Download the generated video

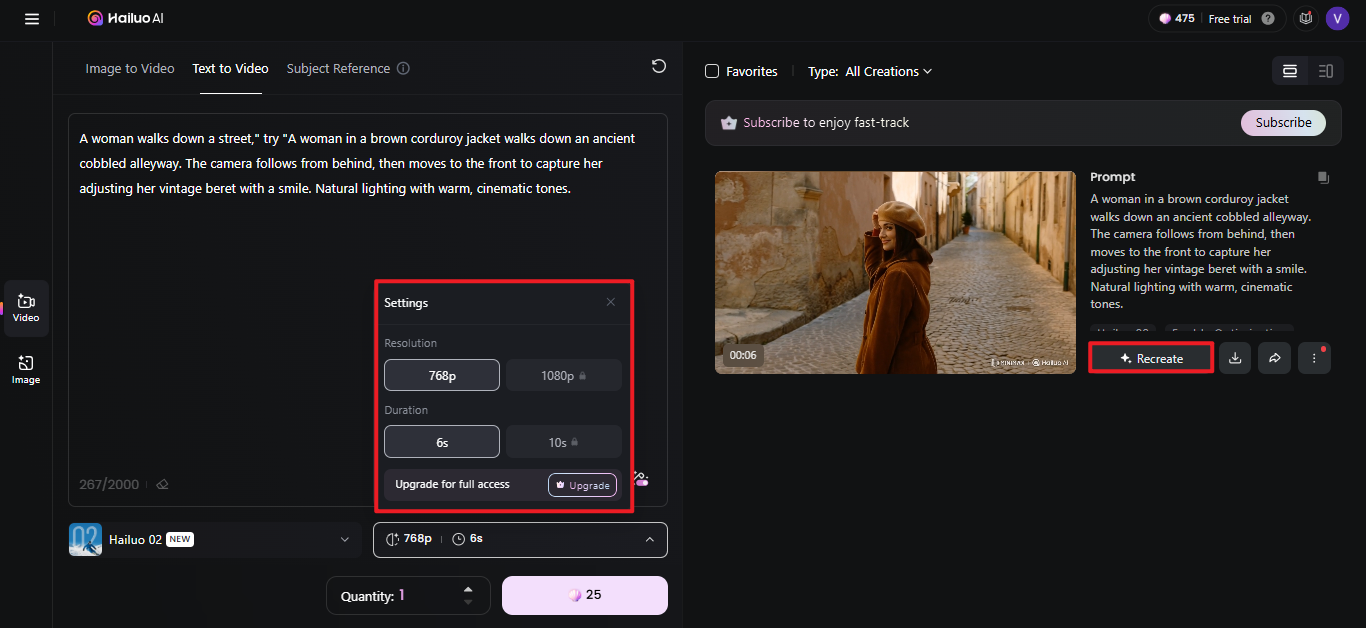click(x=1235, y=358)
